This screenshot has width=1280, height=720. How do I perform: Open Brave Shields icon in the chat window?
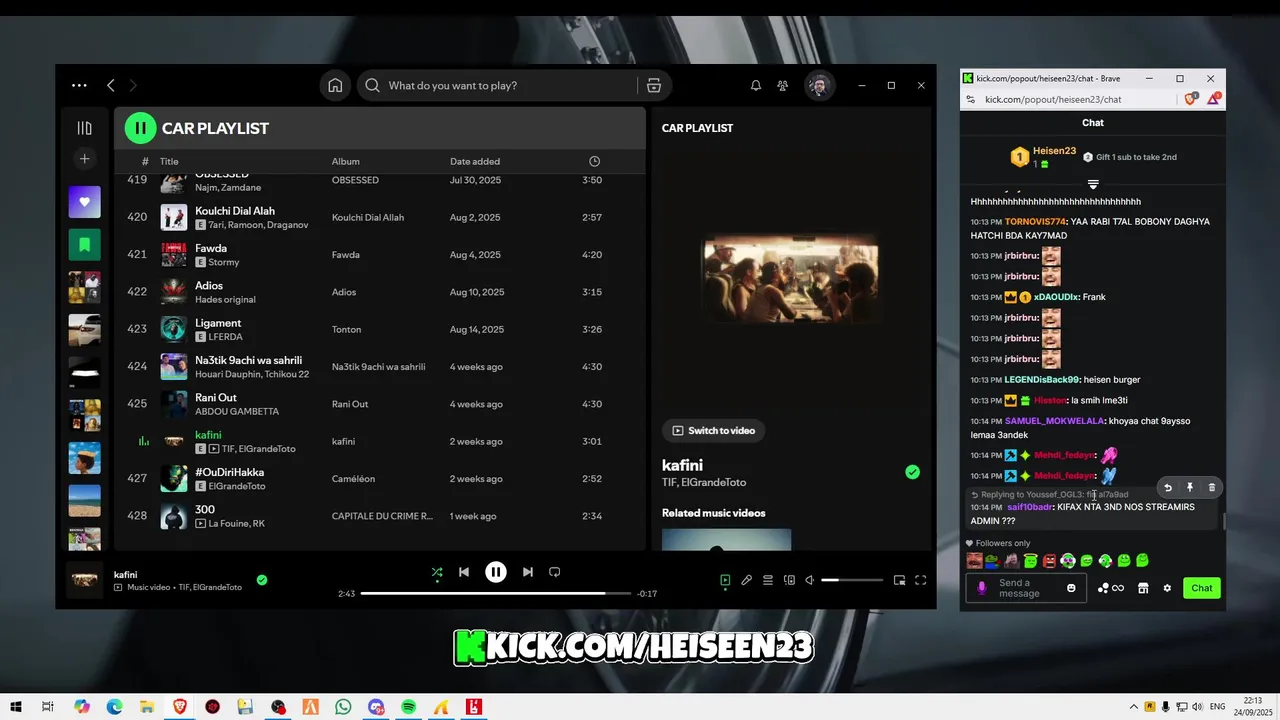coord(1190,99)
